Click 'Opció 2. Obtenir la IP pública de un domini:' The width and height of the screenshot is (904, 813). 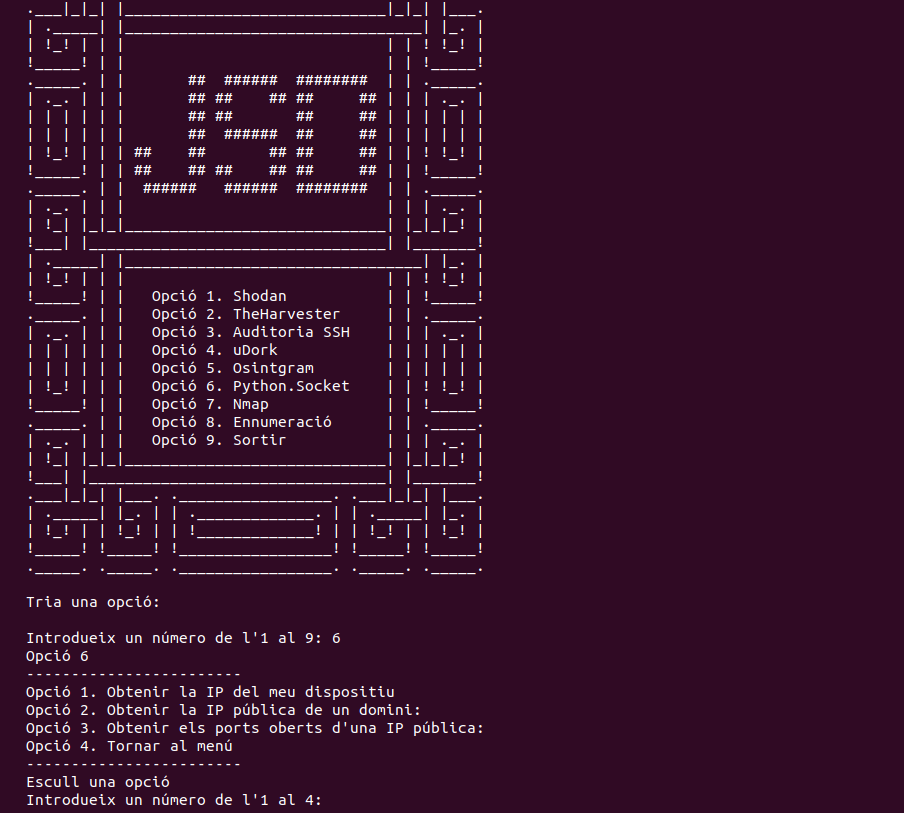(x=224, y=710)
